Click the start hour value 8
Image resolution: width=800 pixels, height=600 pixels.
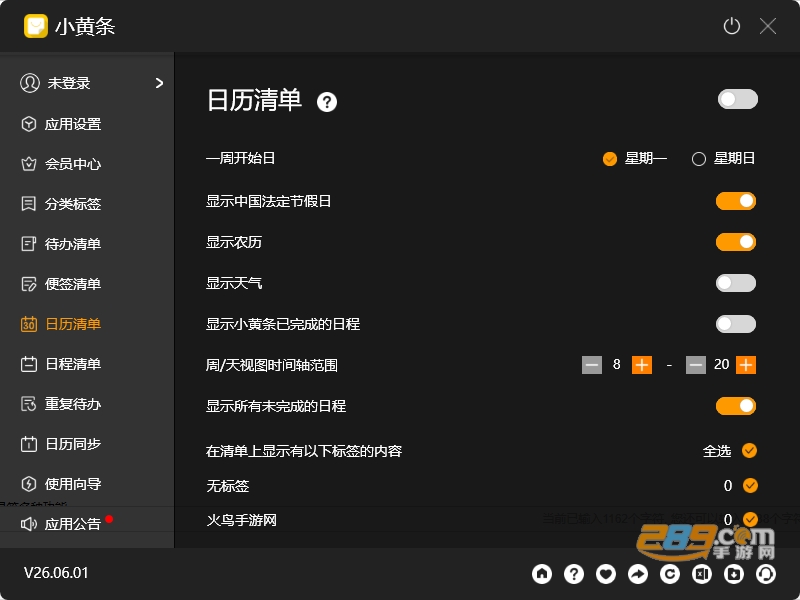[617, 364]
